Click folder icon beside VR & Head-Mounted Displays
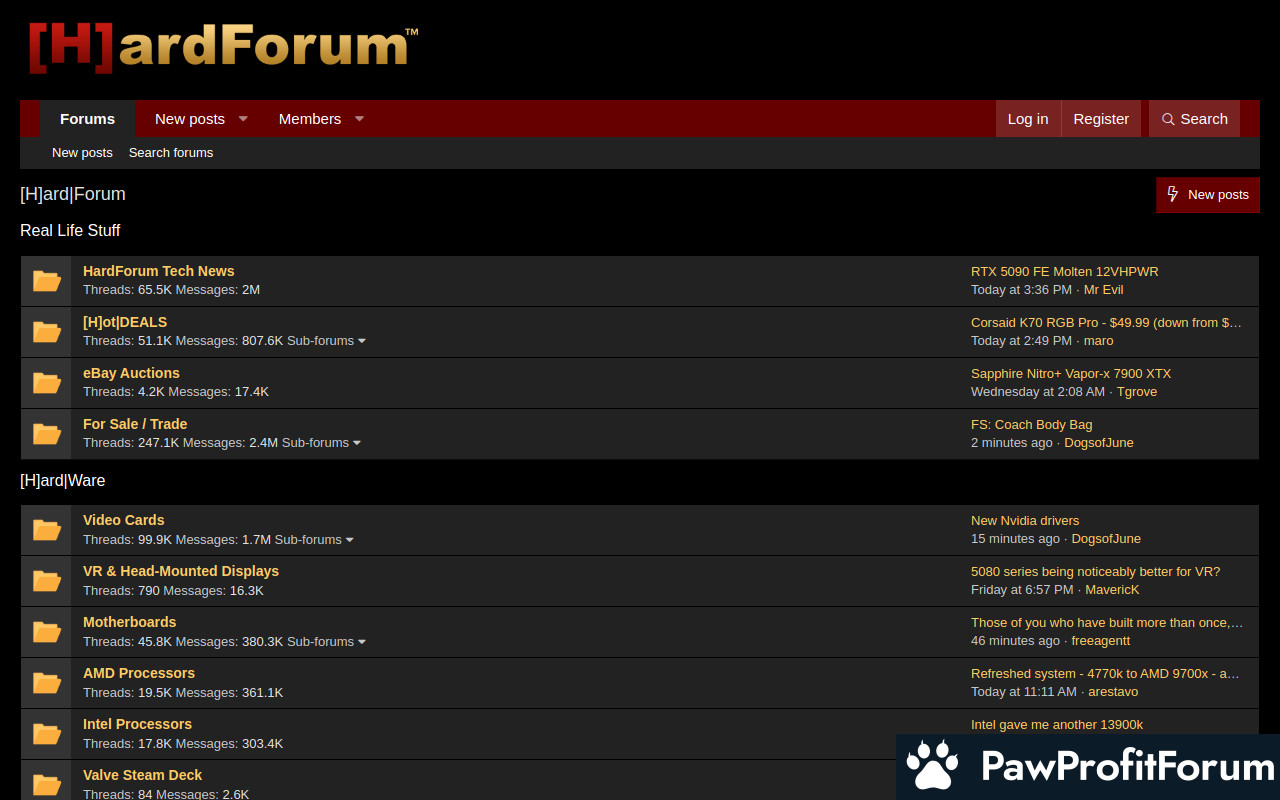 tap(47, 581)
